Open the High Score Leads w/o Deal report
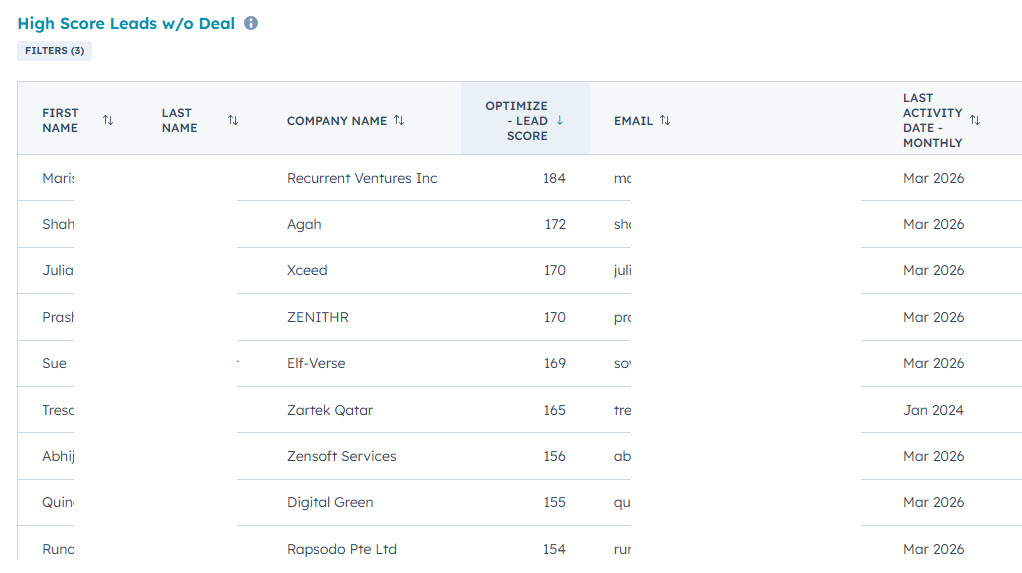Image resolution: width=1022 pixels, height=573 pixels. pyautogui.click(x=126, y=23)
